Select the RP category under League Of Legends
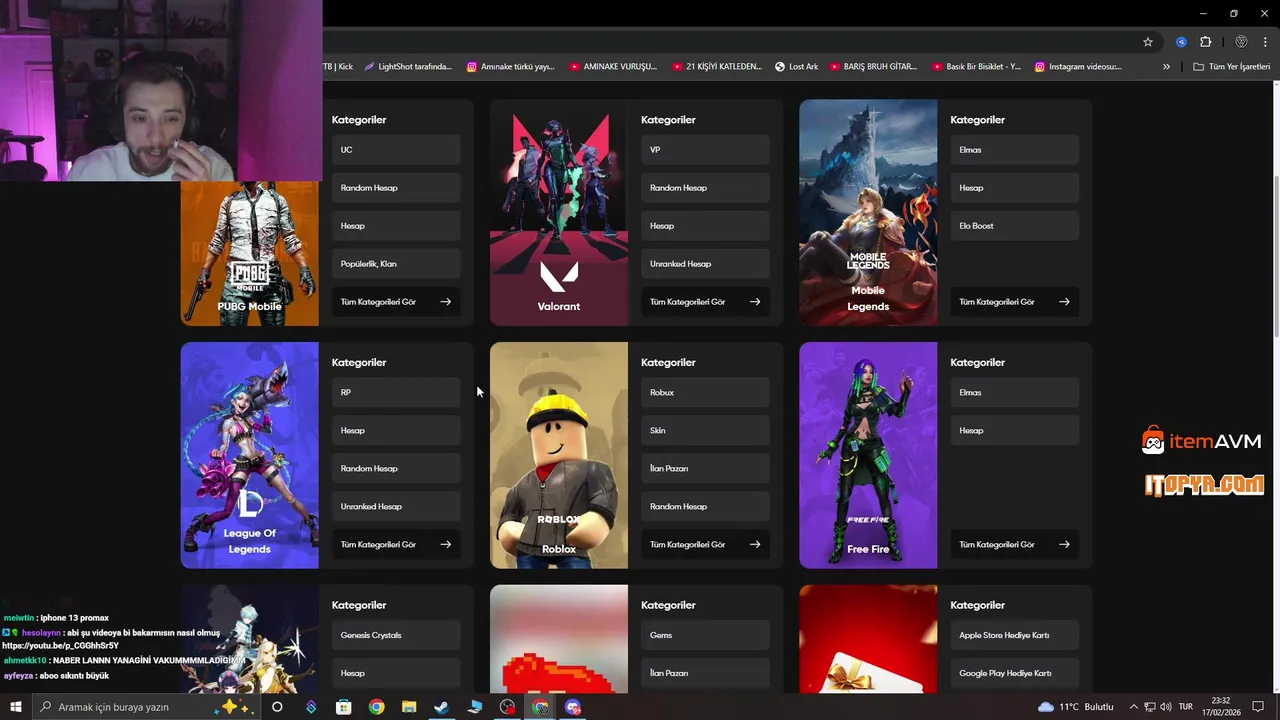This screenshot has width=1280, height=720. click(x=396, y=393)
